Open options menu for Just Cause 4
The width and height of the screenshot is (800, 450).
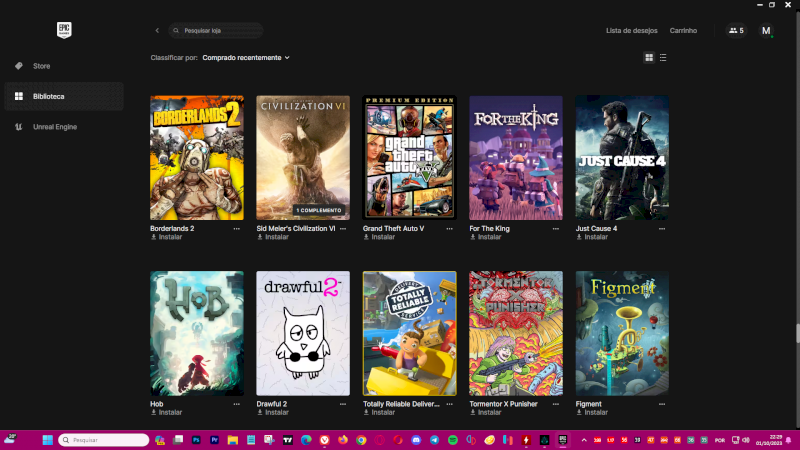[662, 229]
